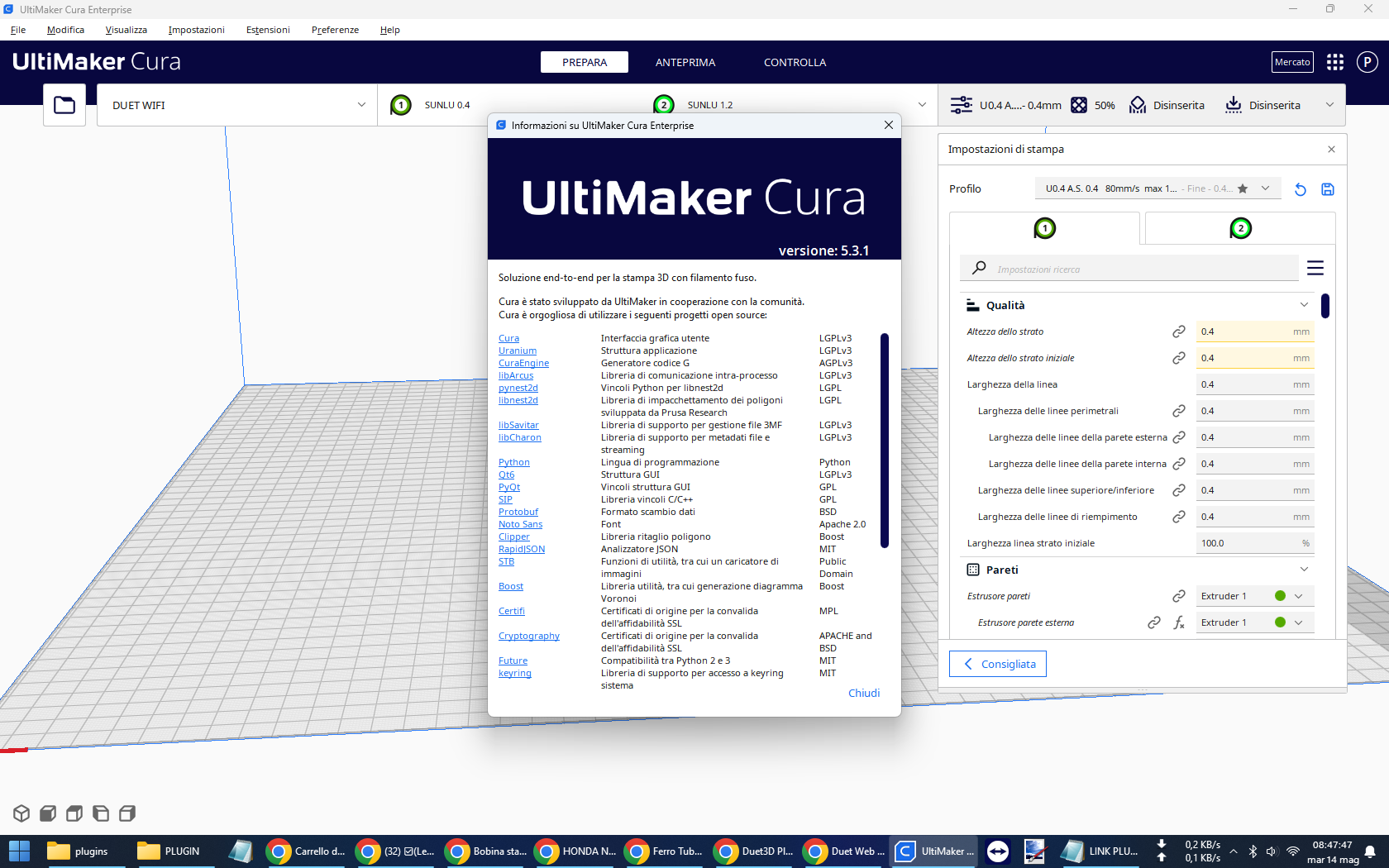Open the Mercato marketplace button

pyautogui.click(x=1292, y=62)
